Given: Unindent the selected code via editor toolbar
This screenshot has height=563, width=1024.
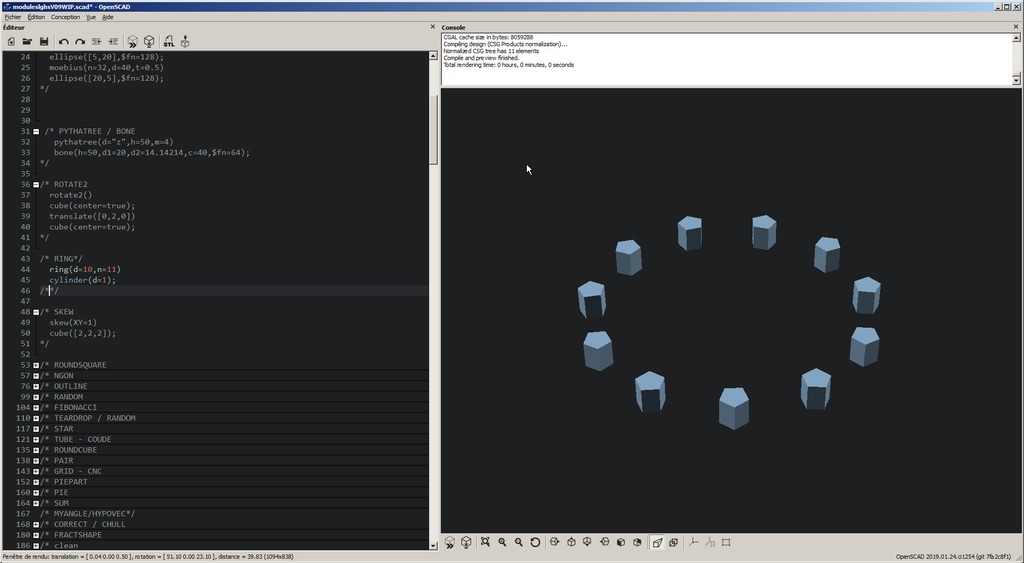Looking at the screenshot, I should (97, 42).
